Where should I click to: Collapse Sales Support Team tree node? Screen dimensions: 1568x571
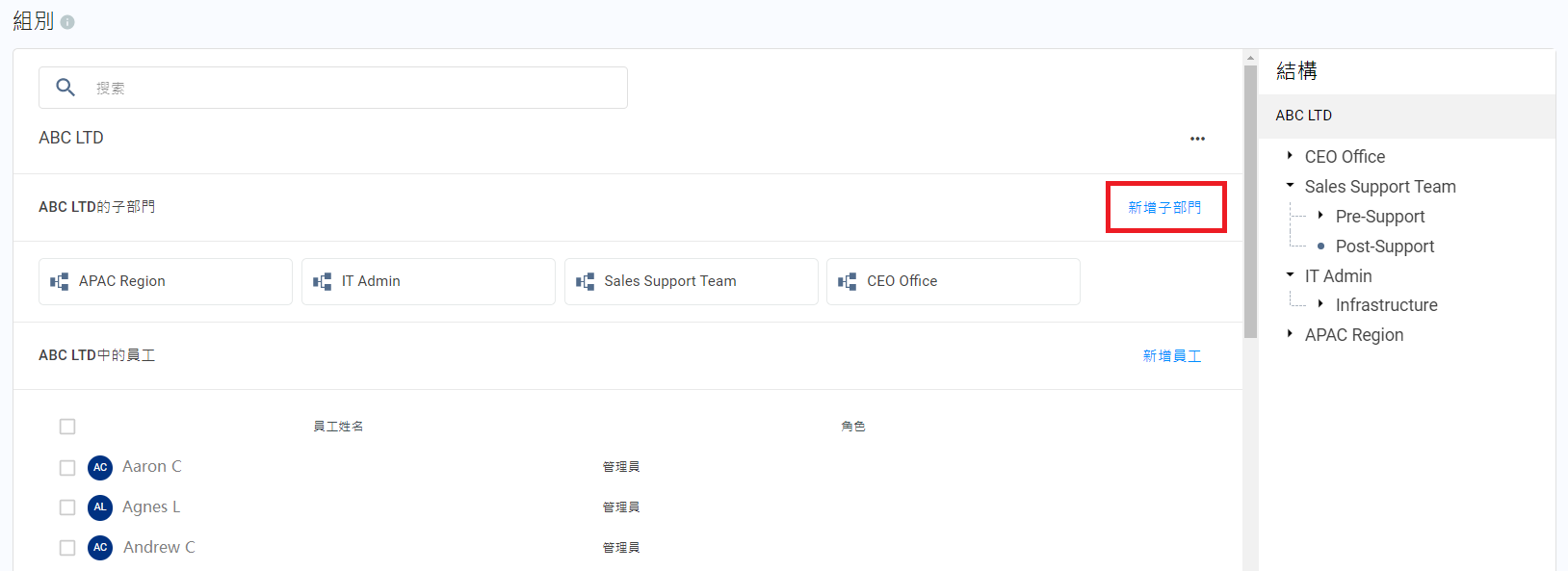point(1290,186)
